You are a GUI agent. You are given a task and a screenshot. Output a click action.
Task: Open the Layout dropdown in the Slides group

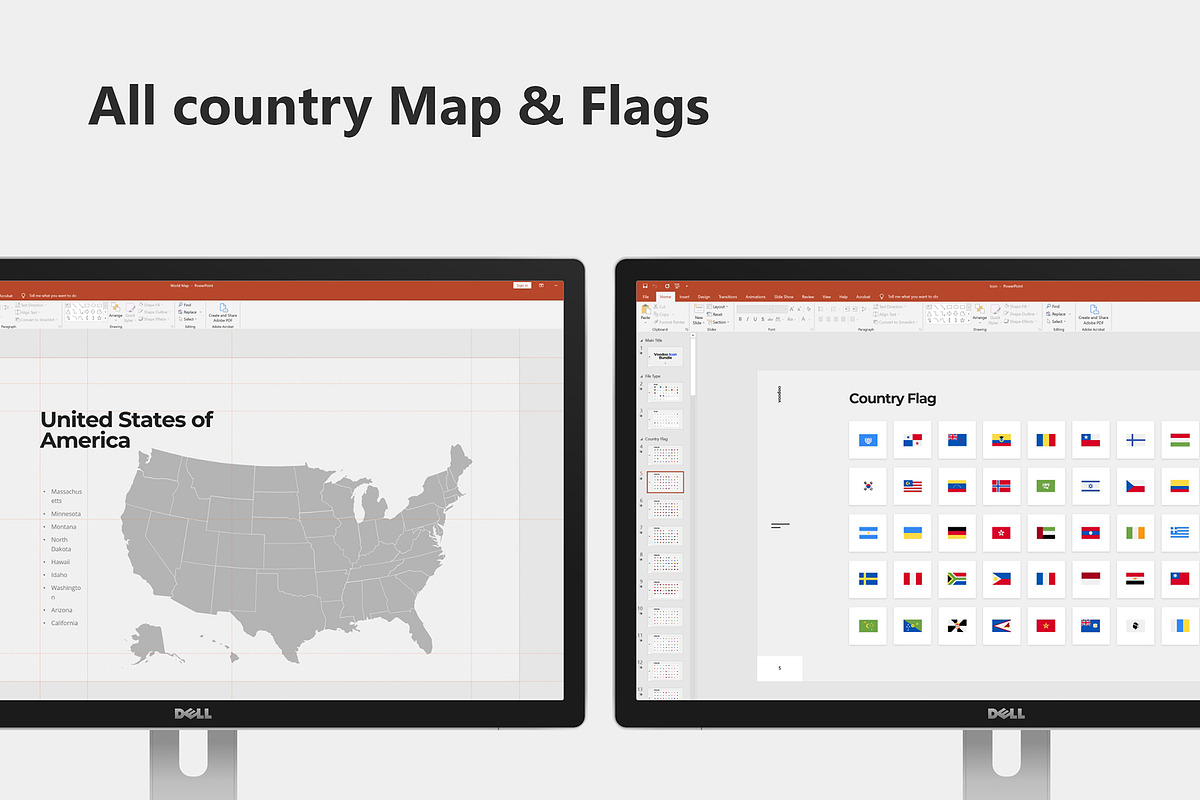click(x=718, y=306)
